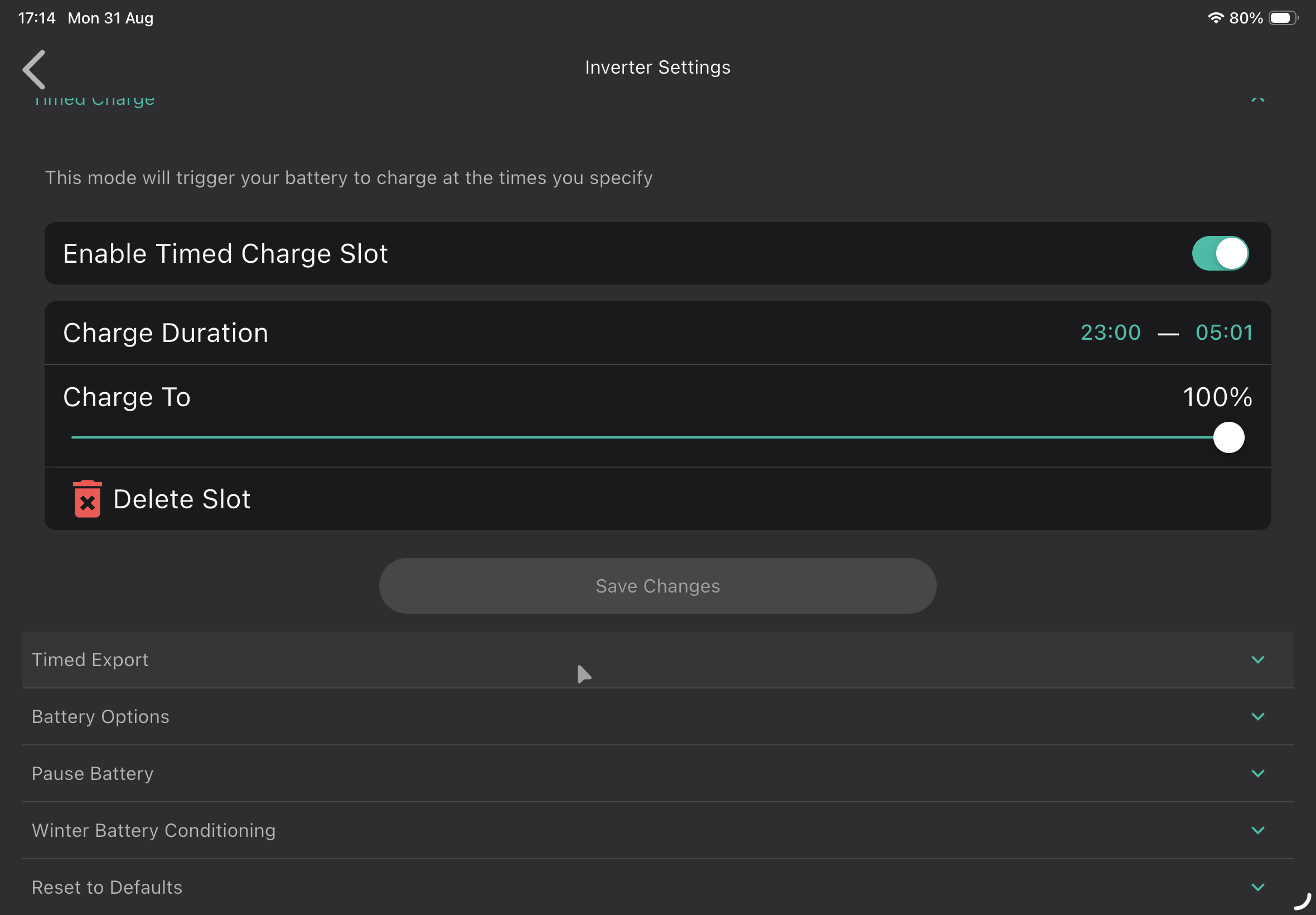
Task: Tap the Wi-Fi status icon
Action: tap(1215, 18)
